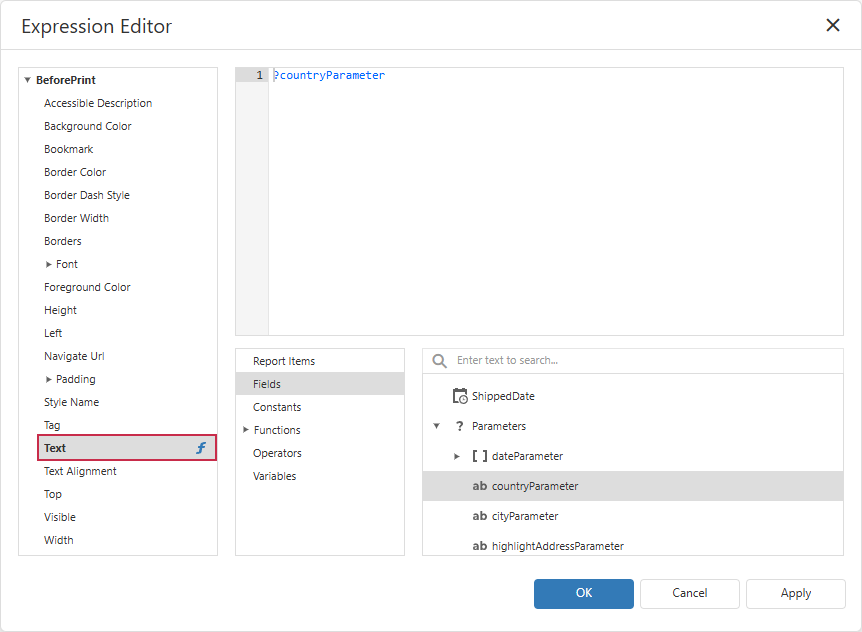Screen dimensions: 862x632
Task: Expand the Functions category
Action: point(246,430)
